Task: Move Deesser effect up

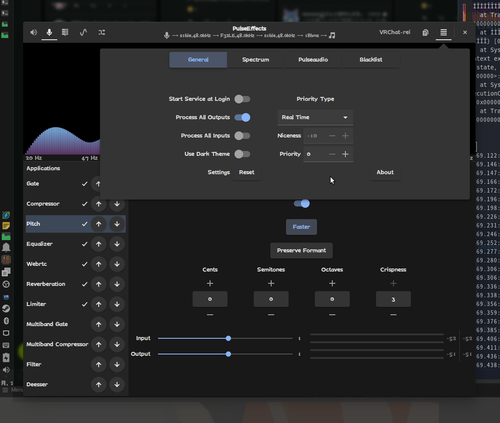Action: [99, 384]
